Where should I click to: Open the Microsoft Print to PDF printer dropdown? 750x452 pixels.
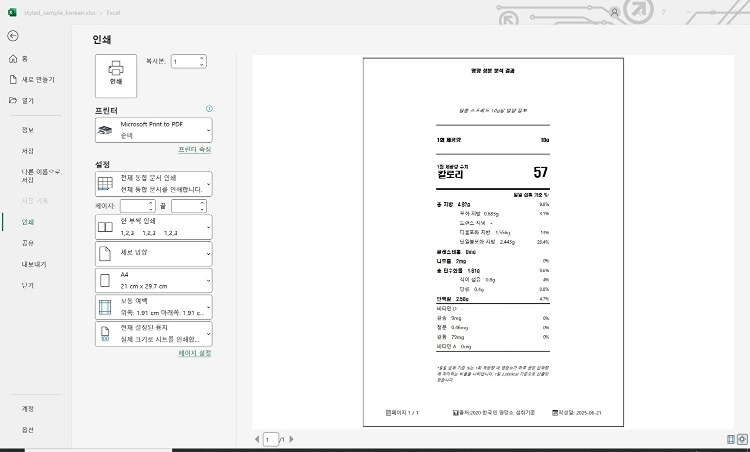tap(153, 130)
